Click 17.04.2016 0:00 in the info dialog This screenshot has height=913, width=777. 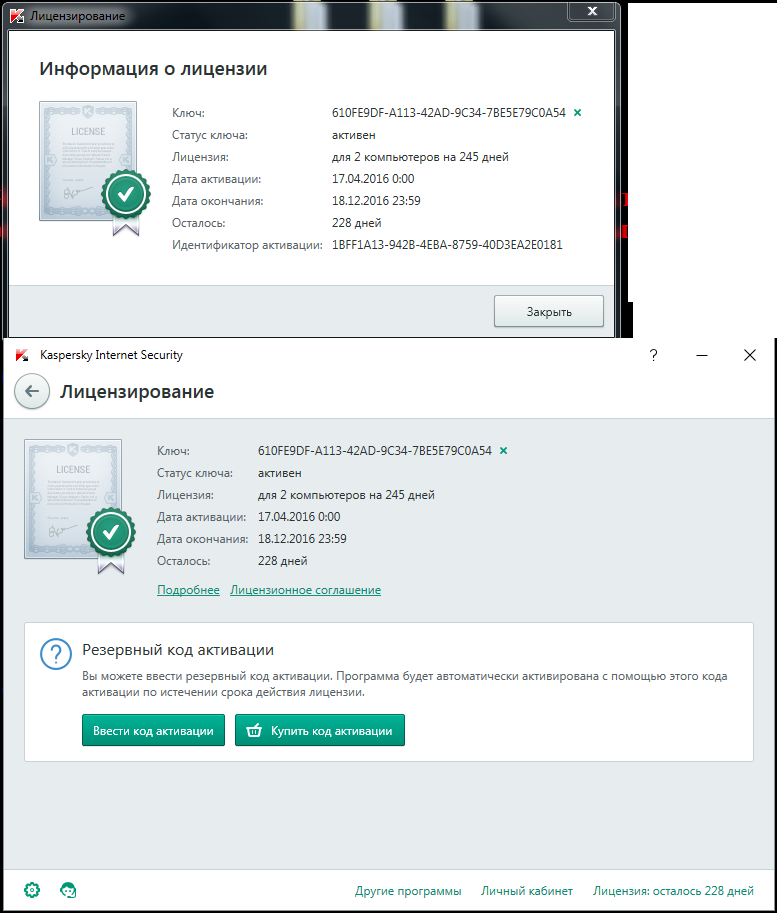tap(373, 179)
